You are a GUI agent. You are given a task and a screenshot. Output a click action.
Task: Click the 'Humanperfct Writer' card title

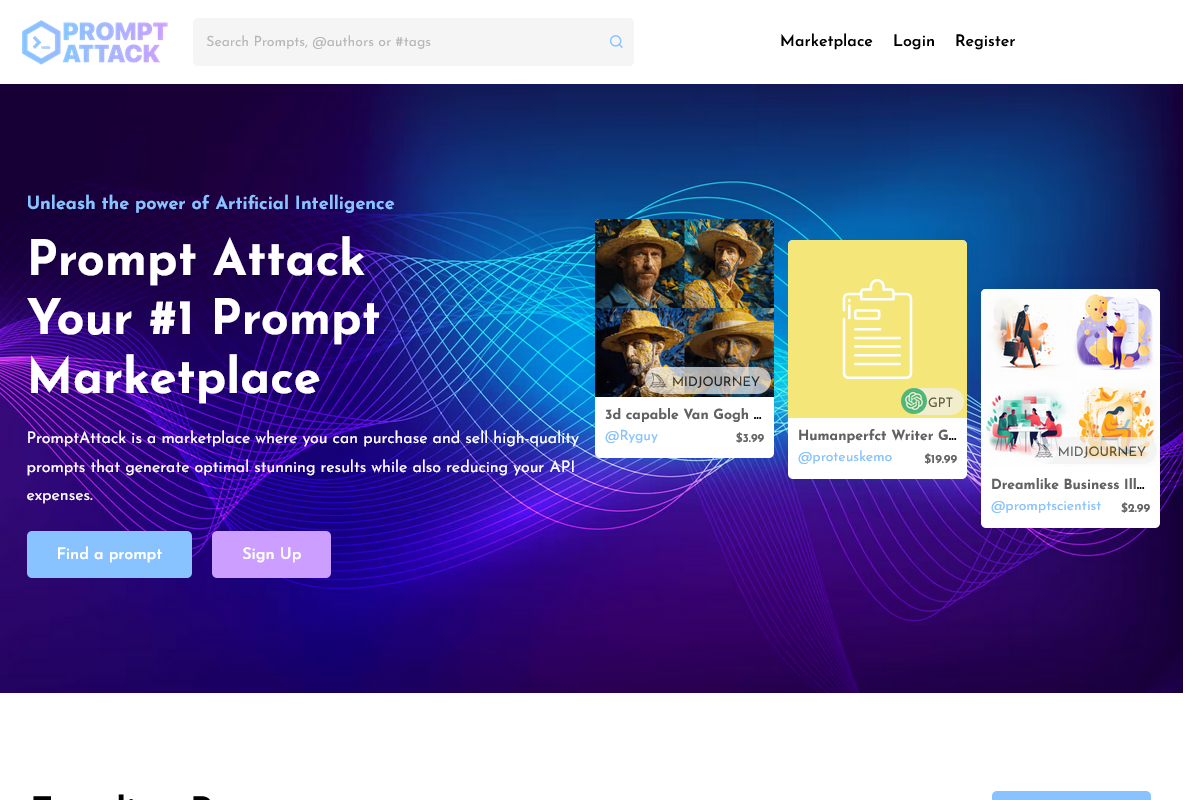[877, 436]
